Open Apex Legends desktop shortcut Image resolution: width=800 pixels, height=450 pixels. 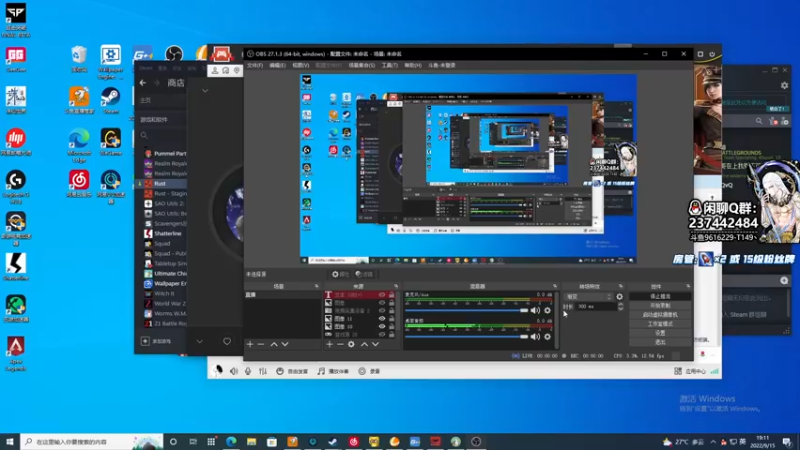click(x=16, y=353)
